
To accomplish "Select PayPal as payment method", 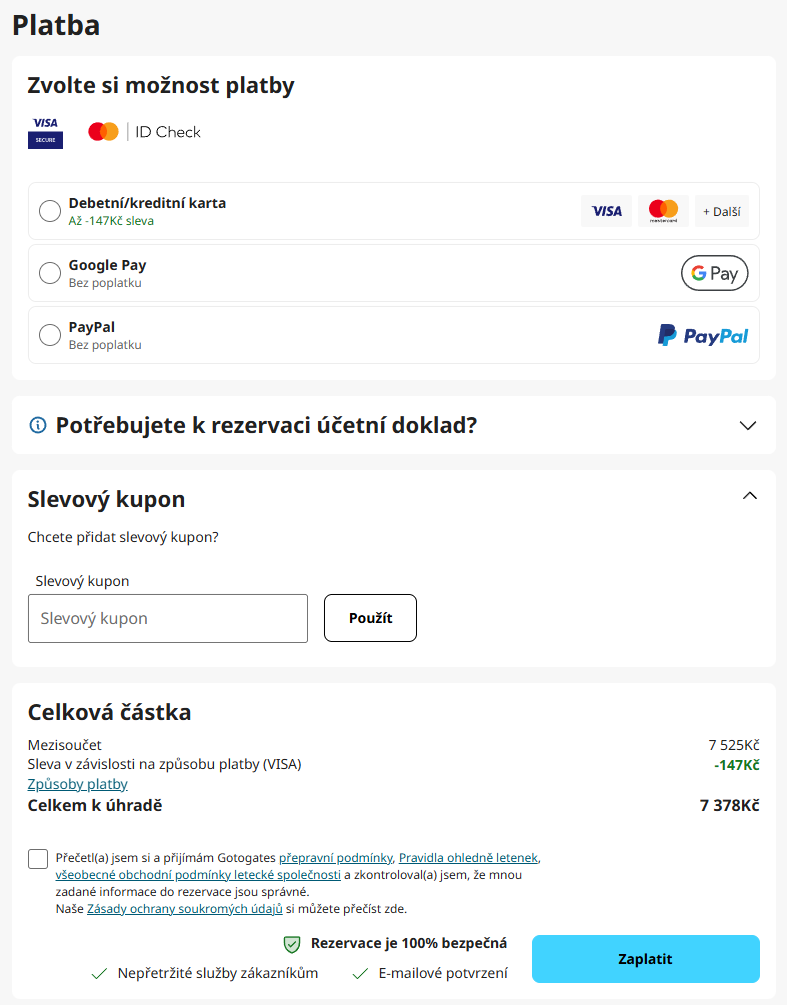I will click(49, 334).
